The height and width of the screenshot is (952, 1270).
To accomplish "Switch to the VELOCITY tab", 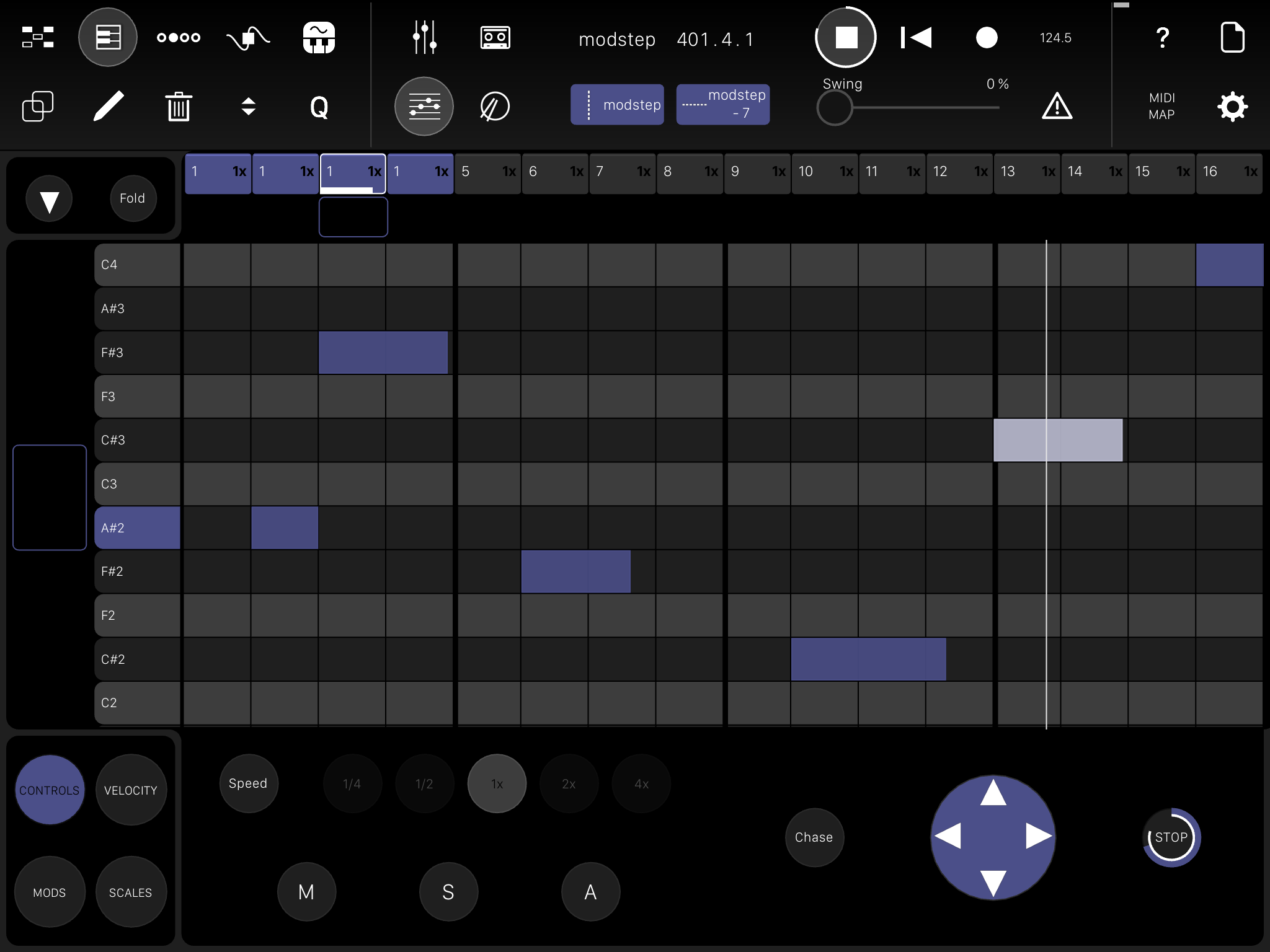I will pyautogui.click(x=130, y=790).
